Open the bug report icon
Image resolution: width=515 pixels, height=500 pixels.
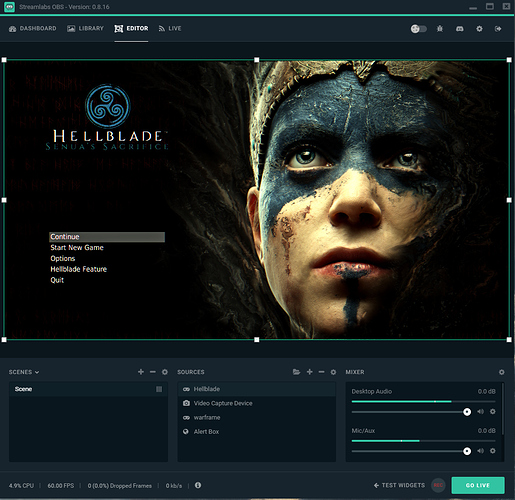440,29
